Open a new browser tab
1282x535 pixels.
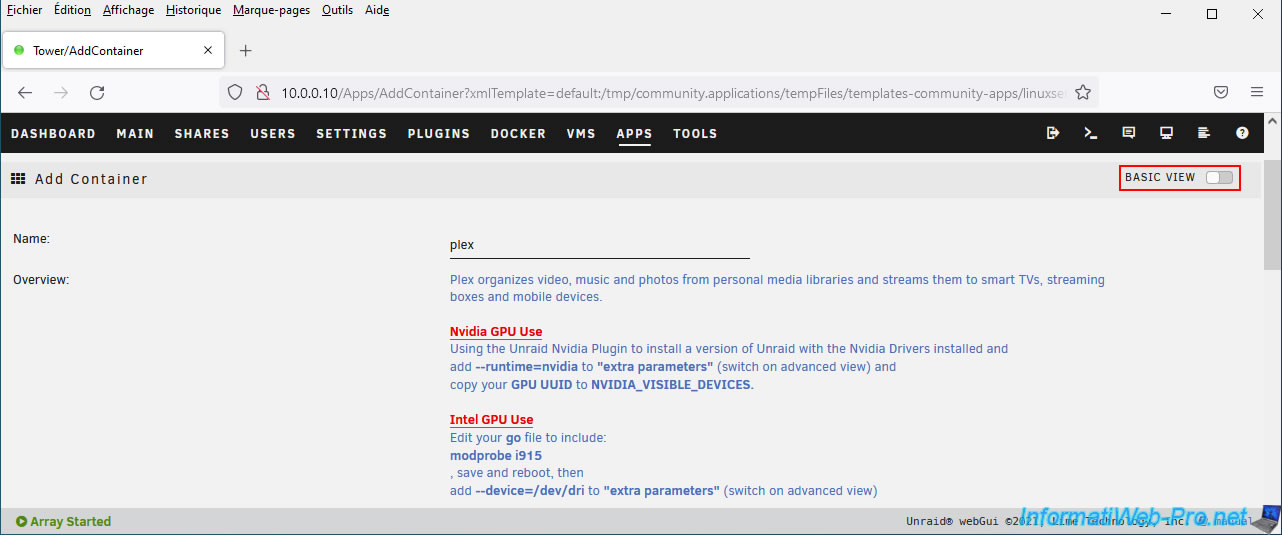(x=246, y=51)
